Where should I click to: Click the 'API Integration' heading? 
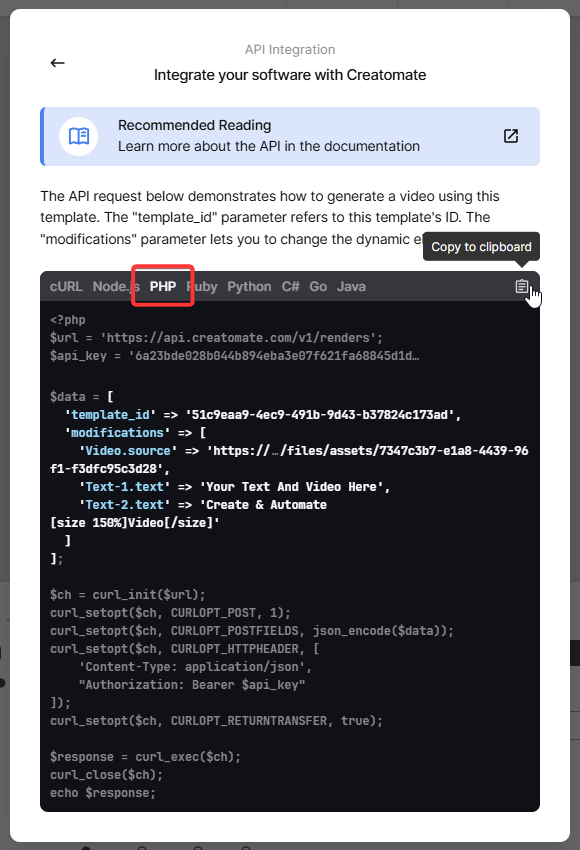coord(290,49)
